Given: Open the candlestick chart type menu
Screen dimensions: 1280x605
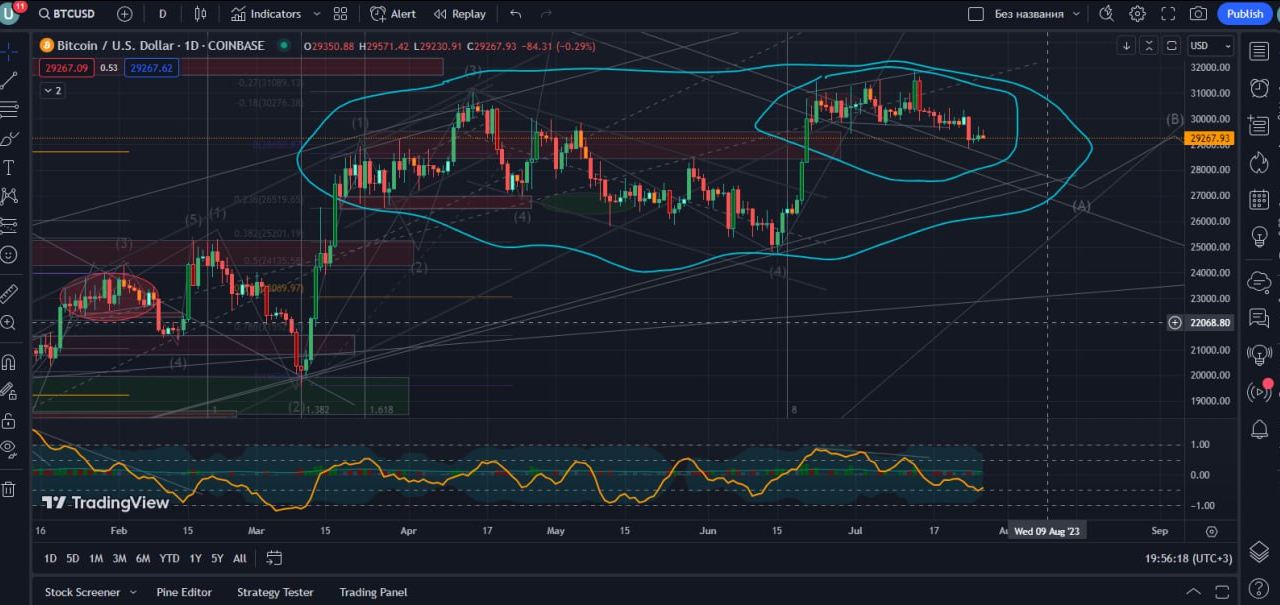Looking at the screenshot, I should (200, 14).
